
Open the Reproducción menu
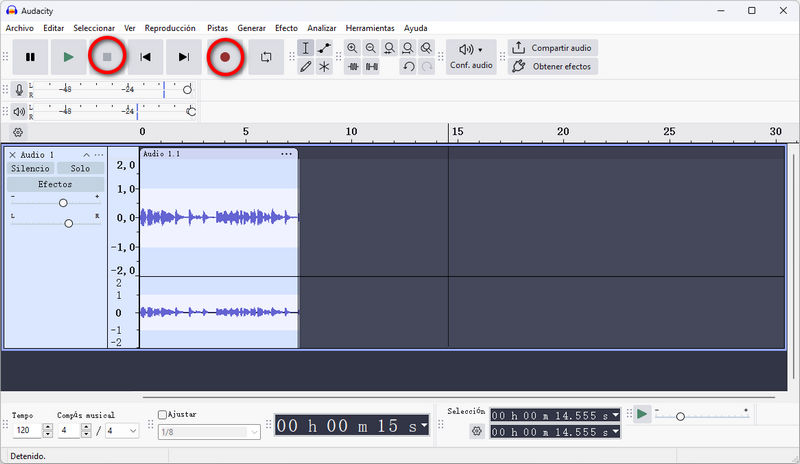pos(170,28)
